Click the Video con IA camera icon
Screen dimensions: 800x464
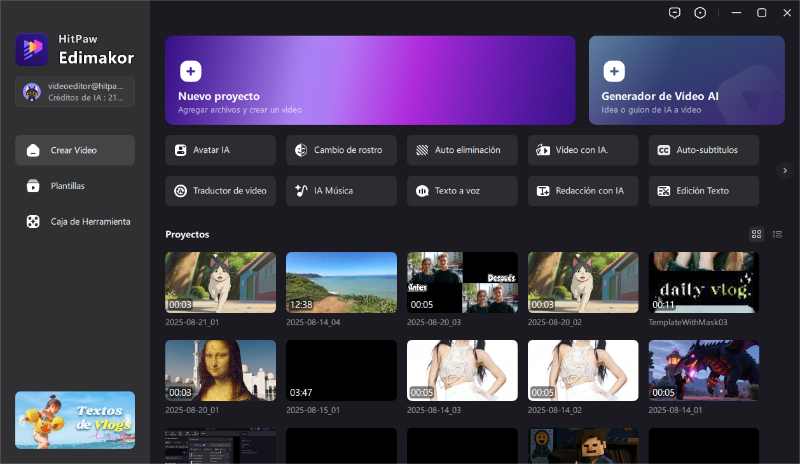click(543, 150)
